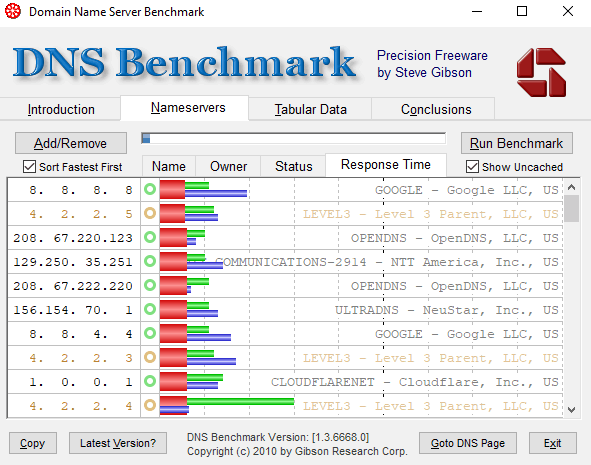Click the response bars for 8.8.8.8
The width and height of the screenshot is (591, 465).
pos(204,189)
